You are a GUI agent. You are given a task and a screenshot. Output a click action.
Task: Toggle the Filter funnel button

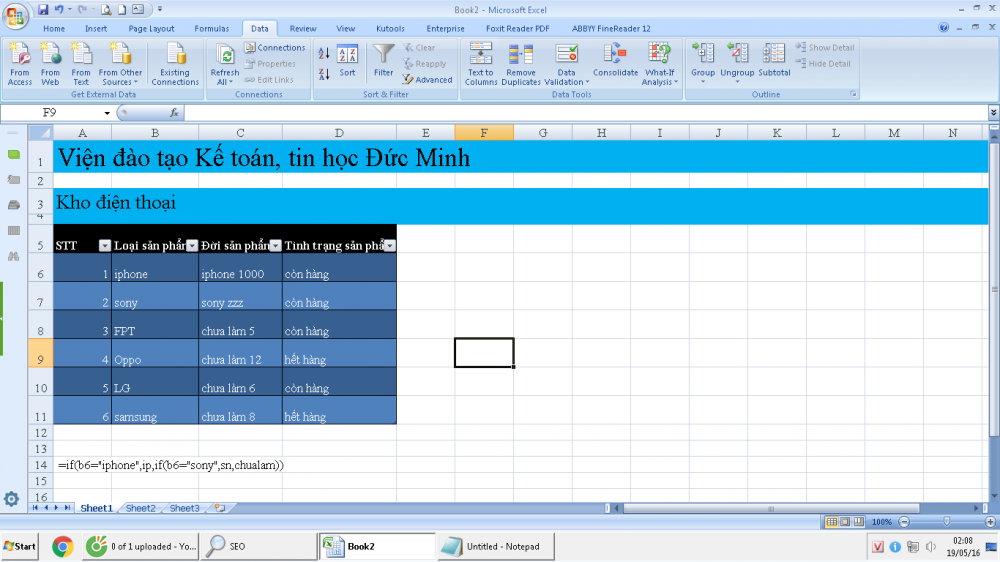pos(383,61)
